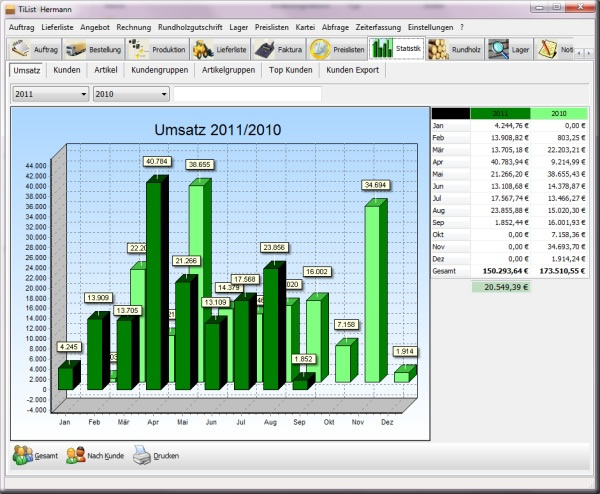Open the Rechnung menu
Image resolution: width=600 pixels, height=494 pixels.
click(134, 28)
